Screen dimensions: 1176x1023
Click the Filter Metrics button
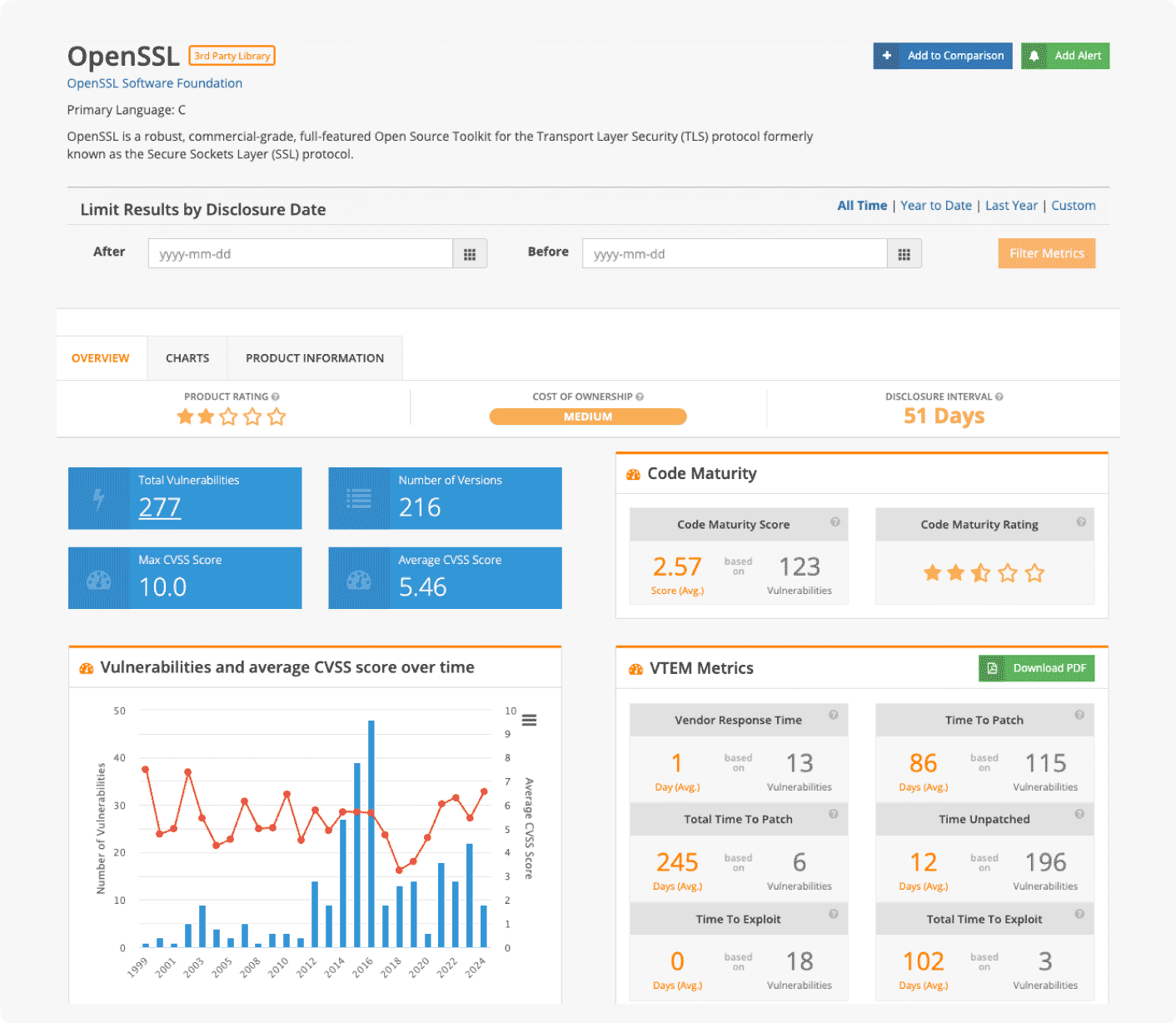pos(1047,253)
